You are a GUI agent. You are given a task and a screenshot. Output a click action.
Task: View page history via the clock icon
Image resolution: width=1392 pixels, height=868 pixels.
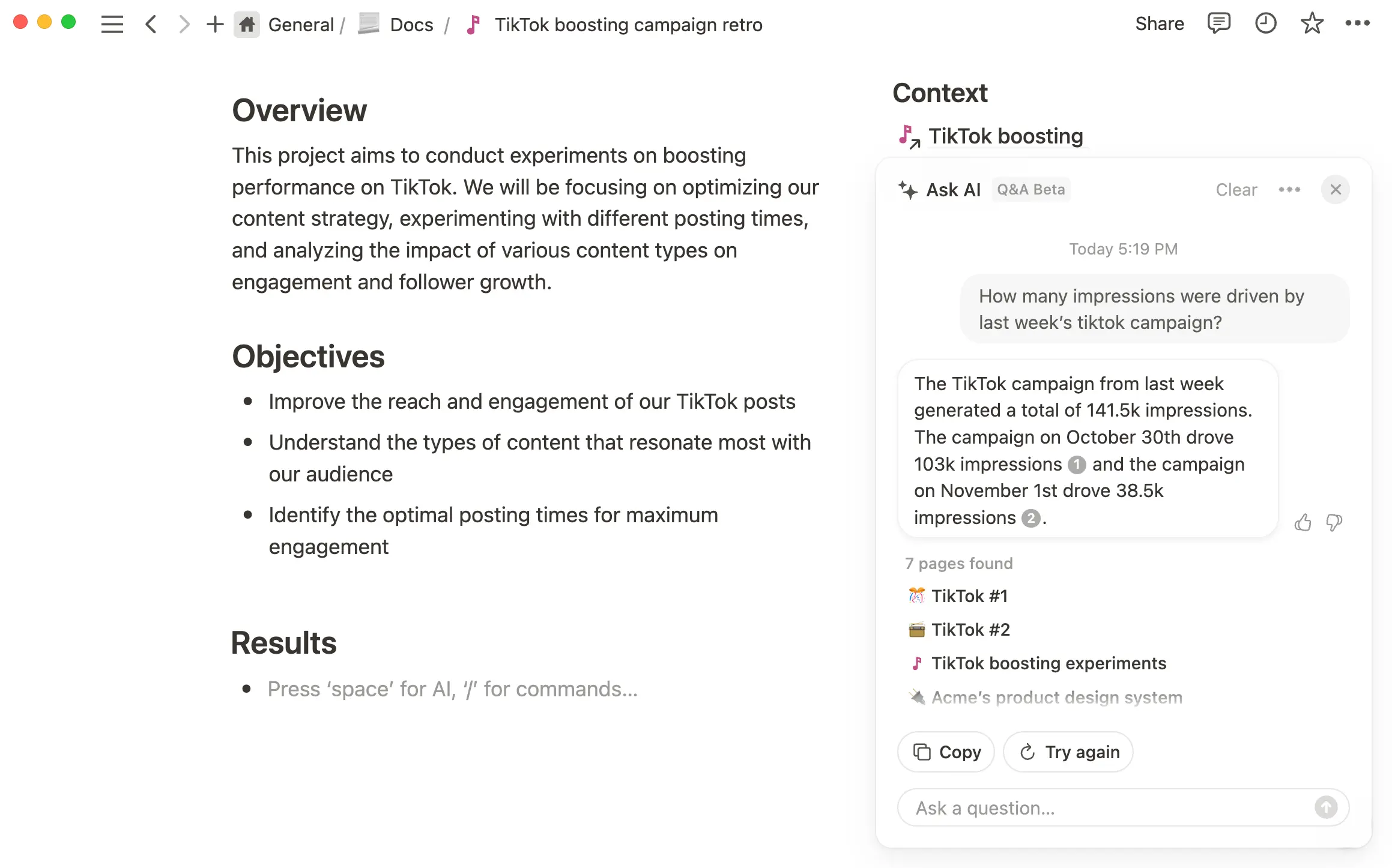1265,23
